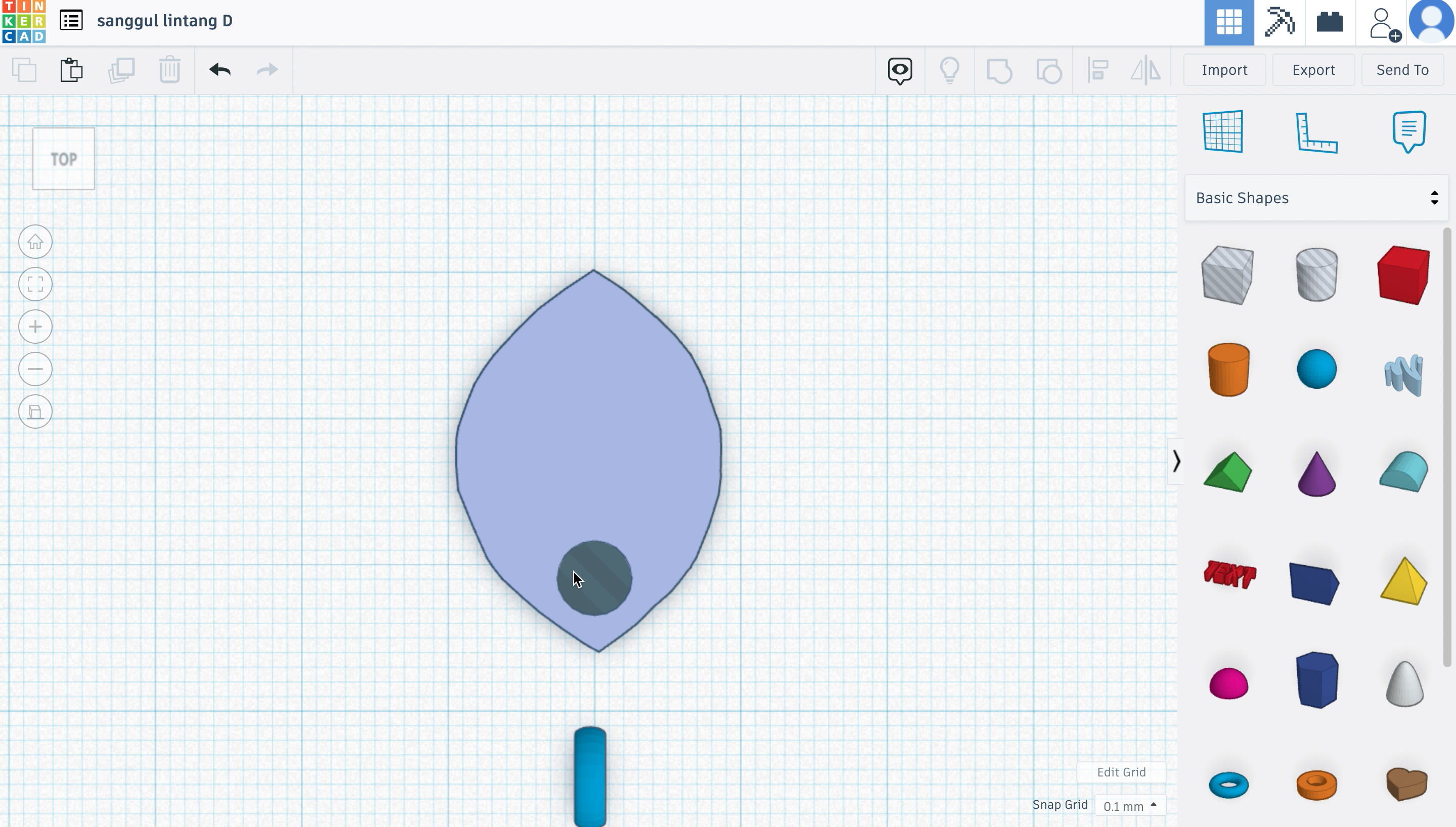
Task: Click the Align tool icon
Action: 1098,70
